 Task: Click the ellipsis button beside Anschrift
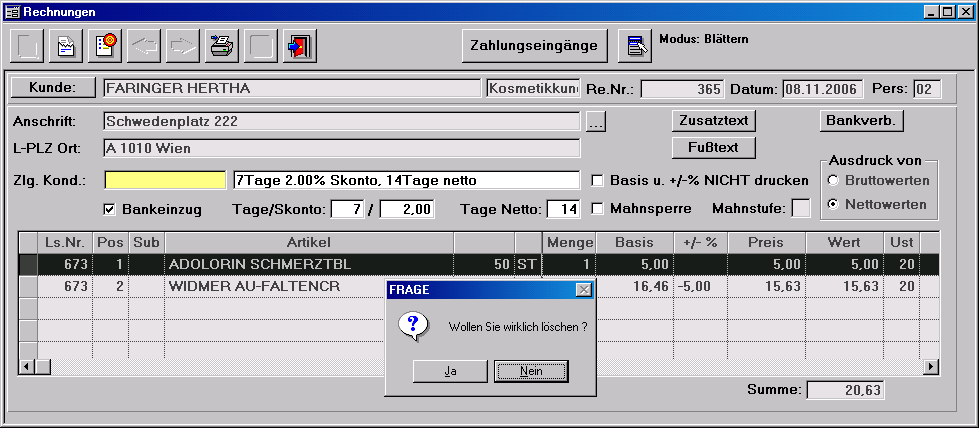coord(596,123)
